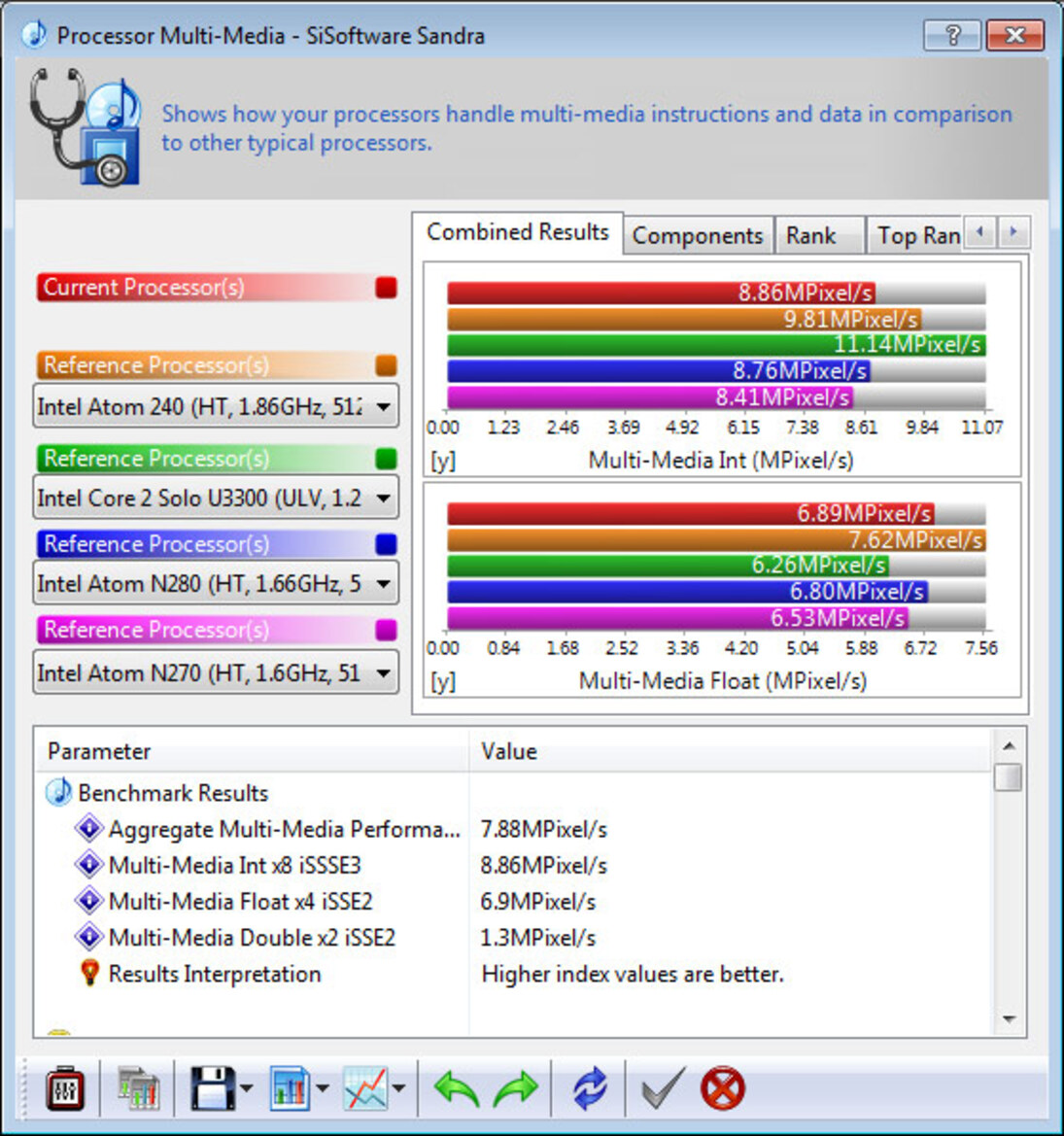Select the Results Interpretation row
Screen dimensions: 1064x1136
point(513,974)
